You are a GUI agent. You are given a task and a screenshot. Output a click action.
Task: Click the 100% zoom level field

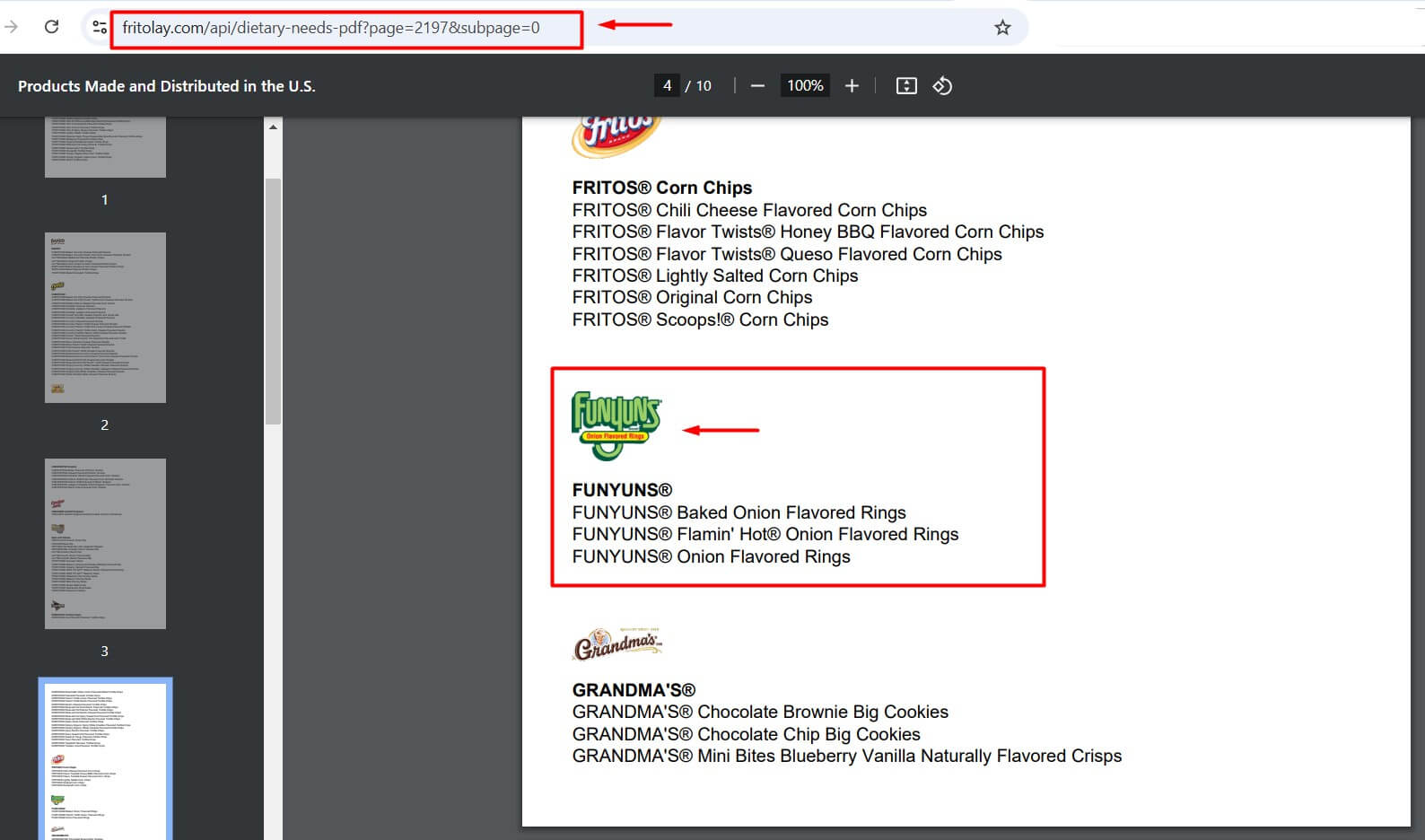click(x=805, y=85)
